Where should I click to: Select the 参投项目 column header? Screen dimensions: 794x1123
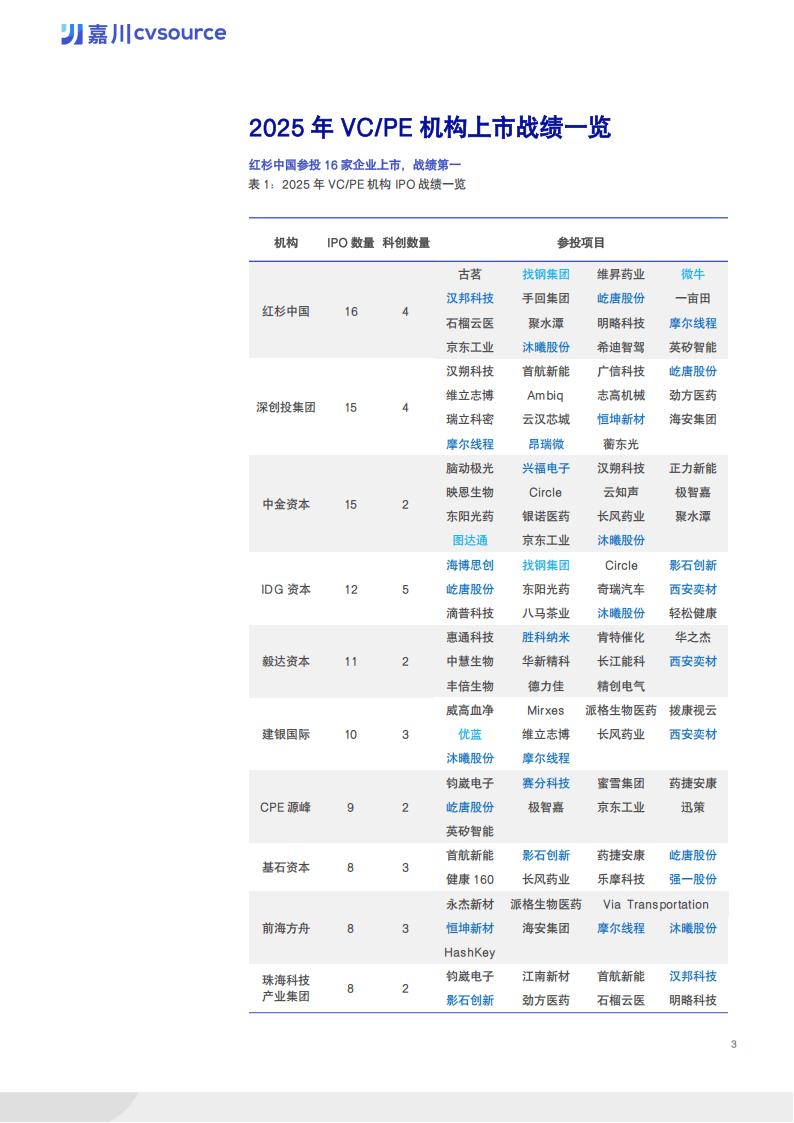pyautogui.click(x=581, y=243)
